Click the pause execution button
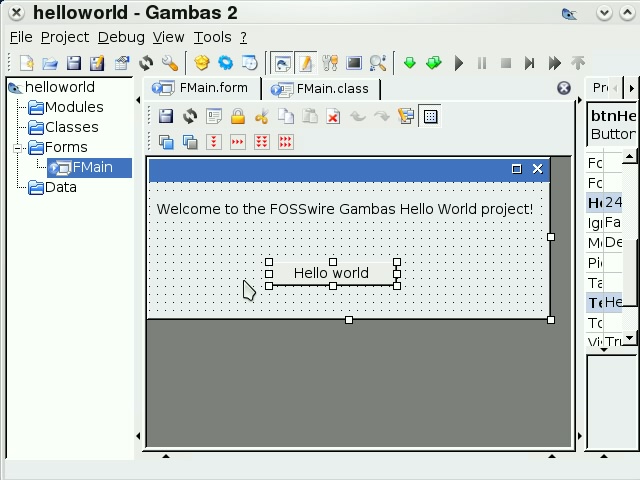 tap(482, 63)
